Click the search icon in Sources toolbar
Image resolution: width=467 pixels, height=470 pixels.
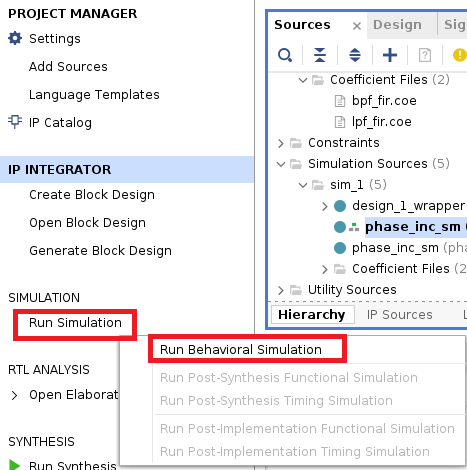click(285, 55)
